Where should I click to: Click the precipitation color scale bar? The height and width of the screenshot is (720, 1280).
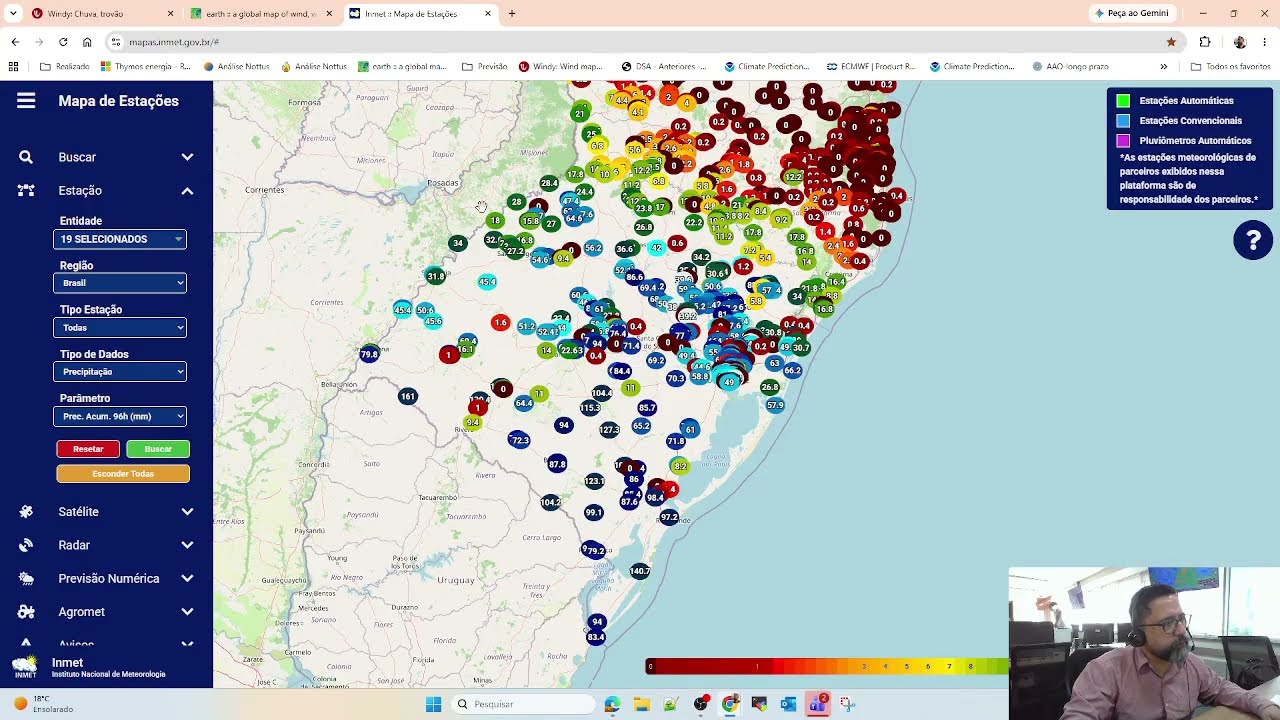[x=827, y=666]
